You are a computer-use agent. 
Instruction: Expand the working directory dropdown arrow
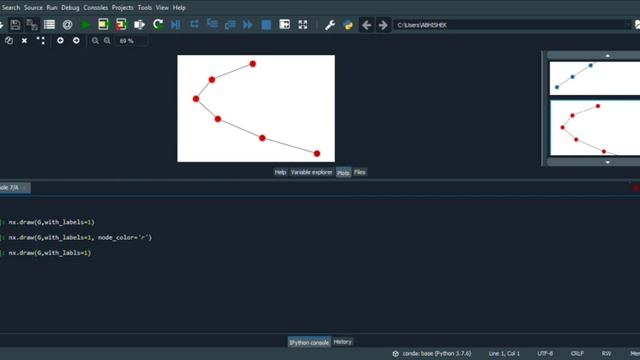coord(629,25)
